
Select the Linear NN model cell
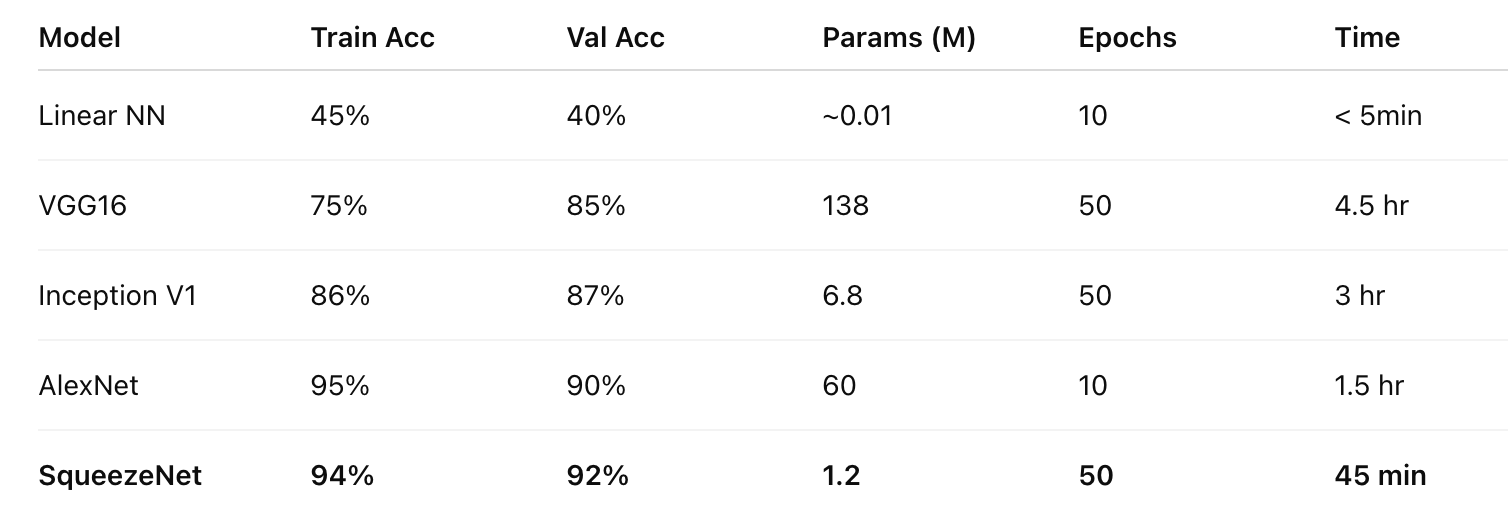click(x=102, y=116)
